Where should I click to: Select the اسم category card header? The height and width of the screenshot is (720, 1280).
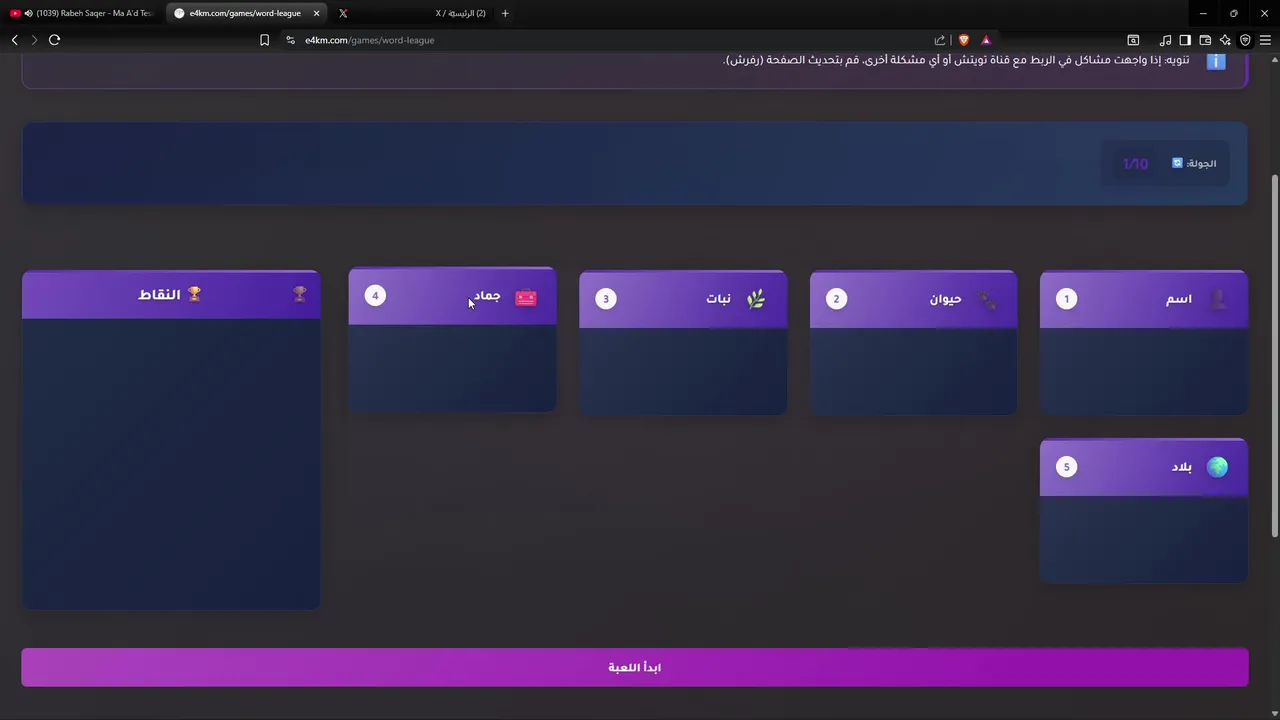(1144, 299)
